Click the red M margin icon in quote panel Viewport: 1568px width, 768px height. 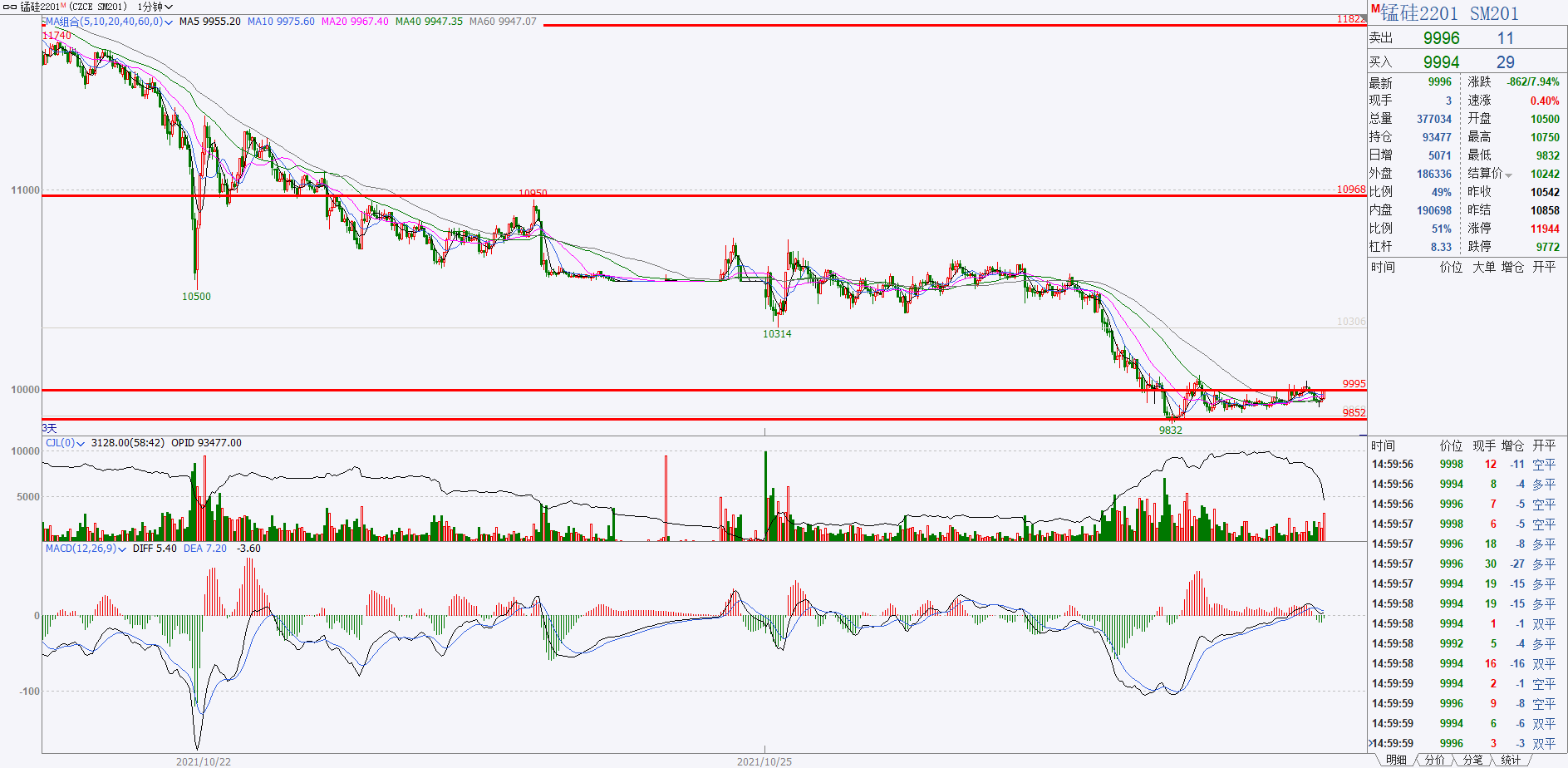[1375, 8]
